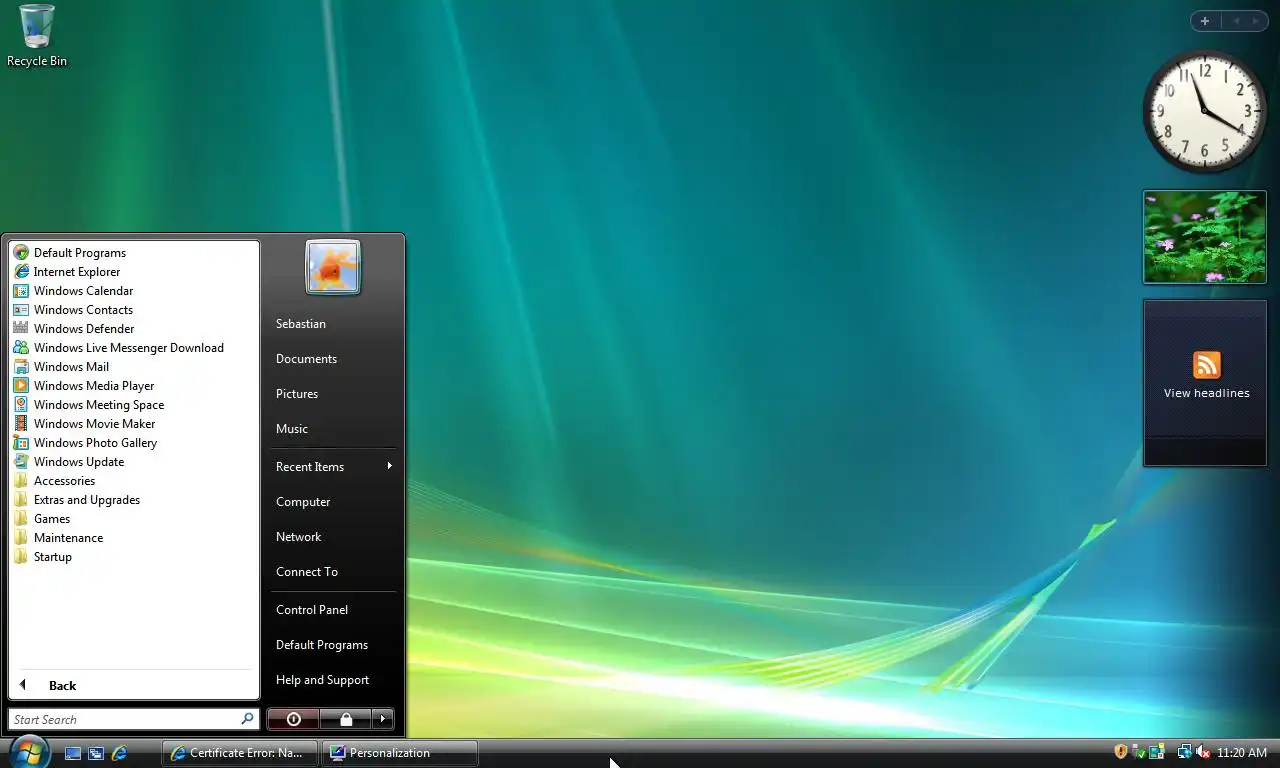The height and width of the screenshot is (768, 1280).
Task: Open the shutdown options arrow menu
Action: click(x=383, y=719)
